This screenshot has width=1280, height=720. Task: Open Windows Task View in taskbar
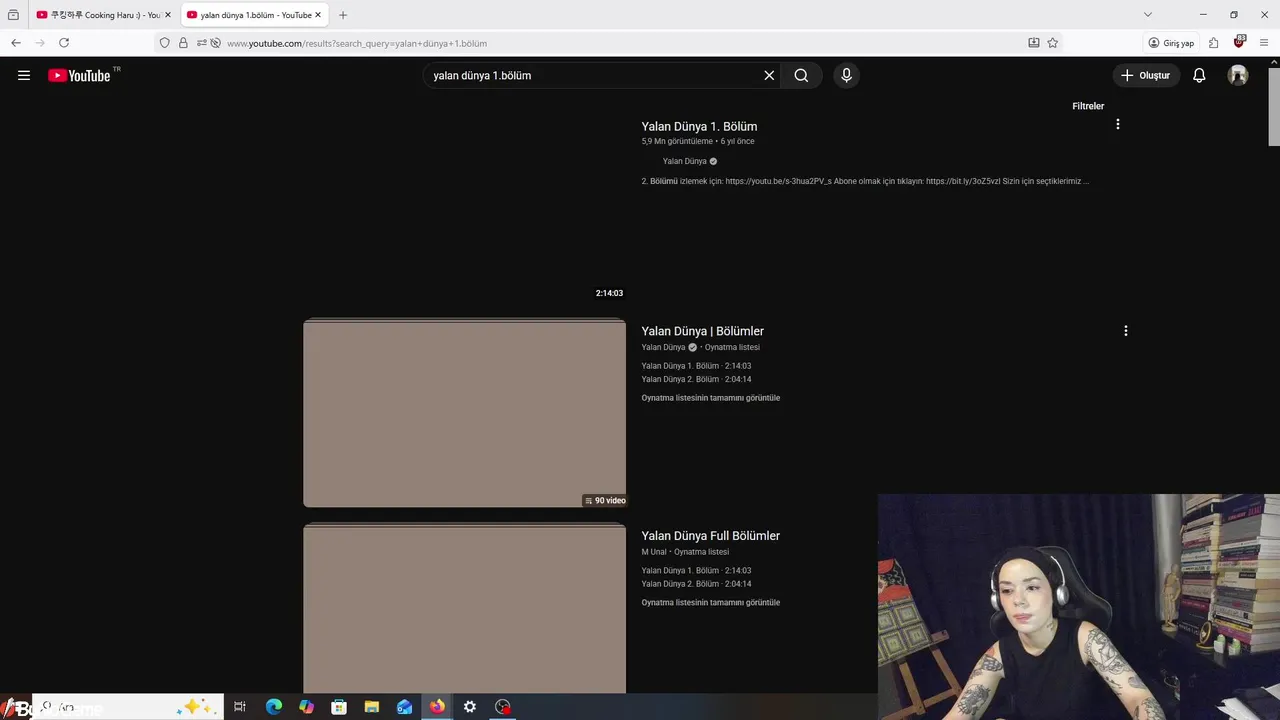pos(240,707)
